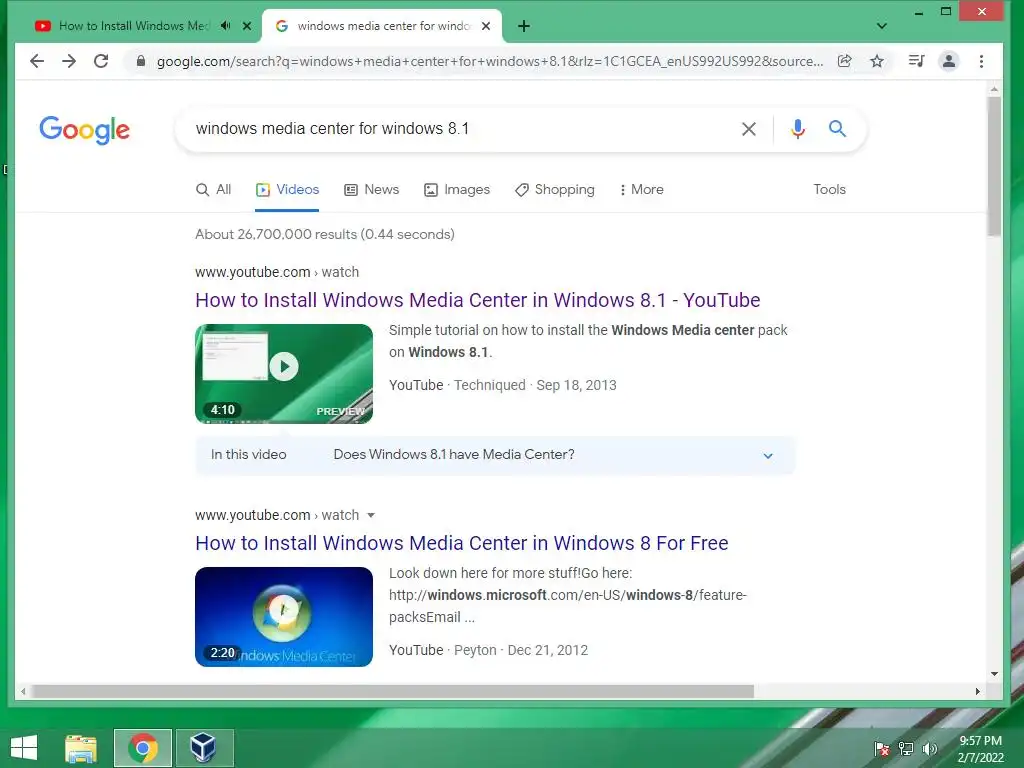The image size is (1024, 768).
Task: Open the Google logo homepage
Action: (x=85, y=130)
